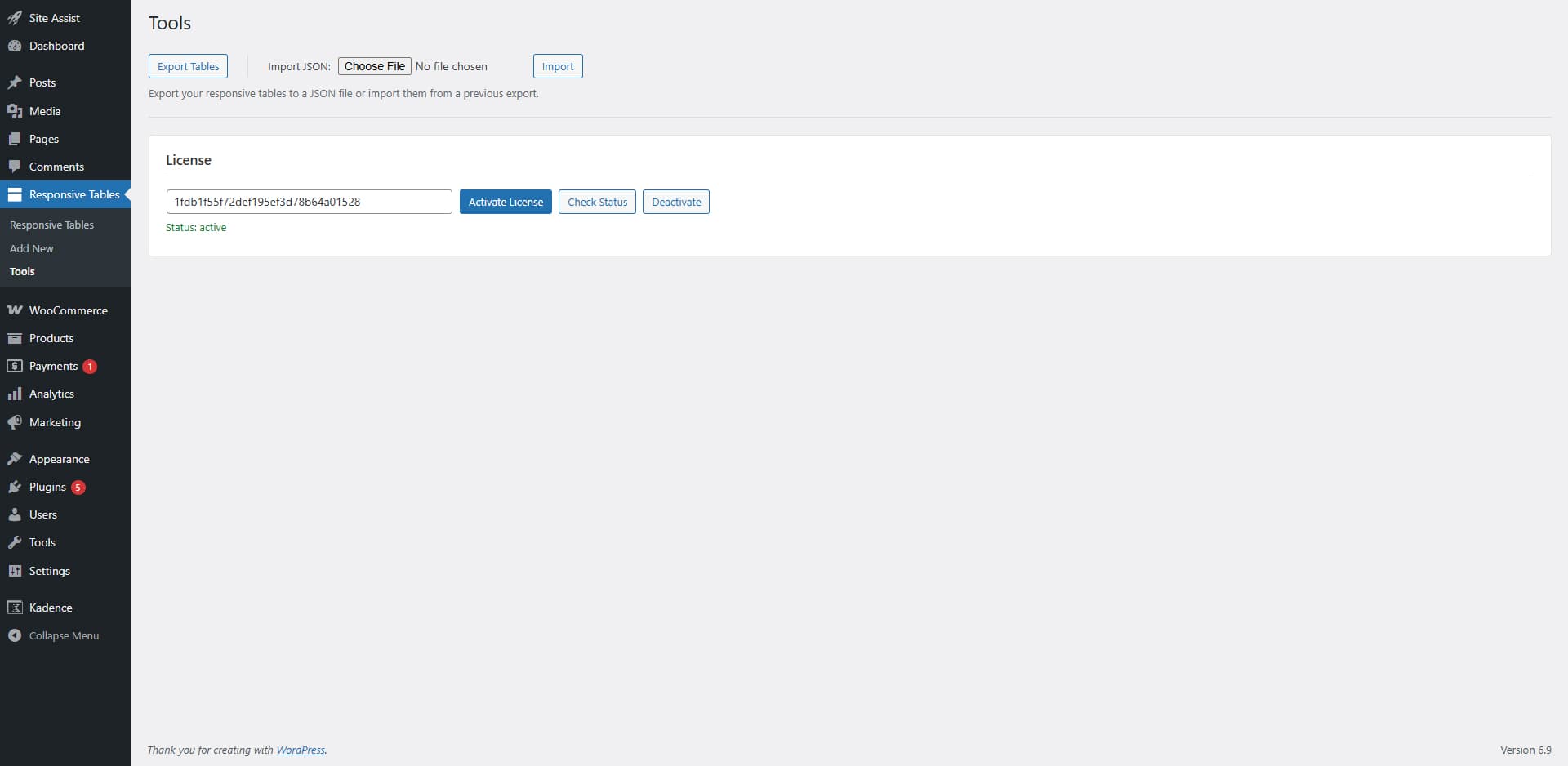Viewport: 1568px width, 766px height.
Task: Open Payments menu item with badge
Action: (x=53, y=366)
